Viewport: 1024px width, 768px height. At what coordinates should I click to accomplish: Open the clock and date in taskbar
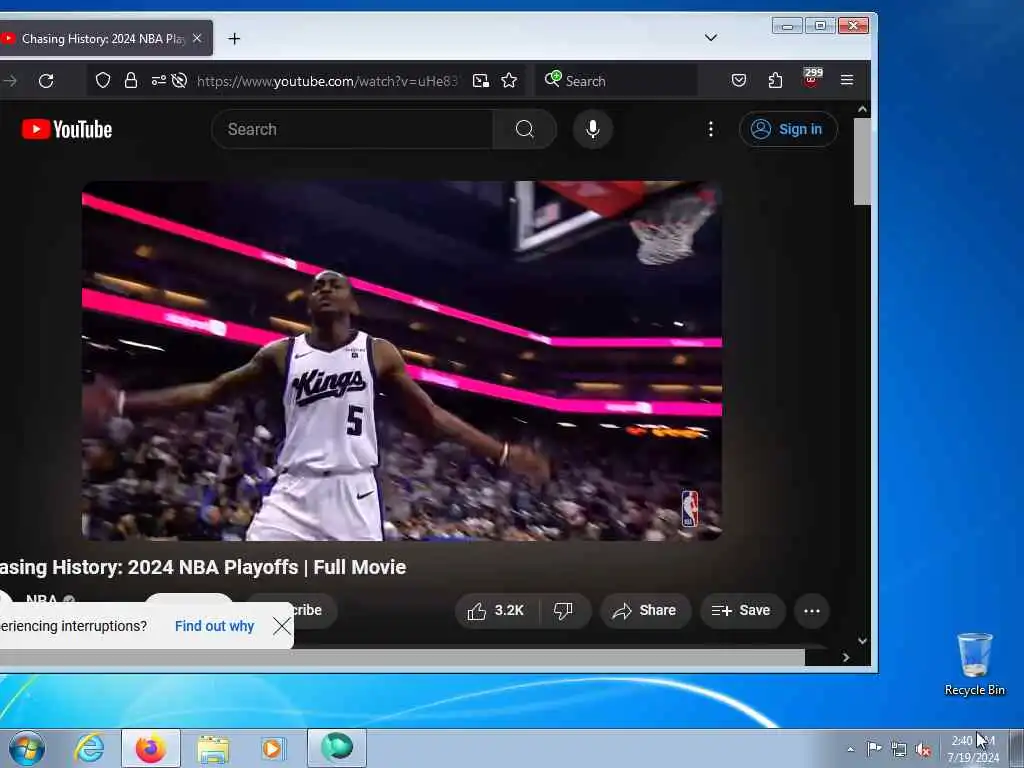coord(973,749)
